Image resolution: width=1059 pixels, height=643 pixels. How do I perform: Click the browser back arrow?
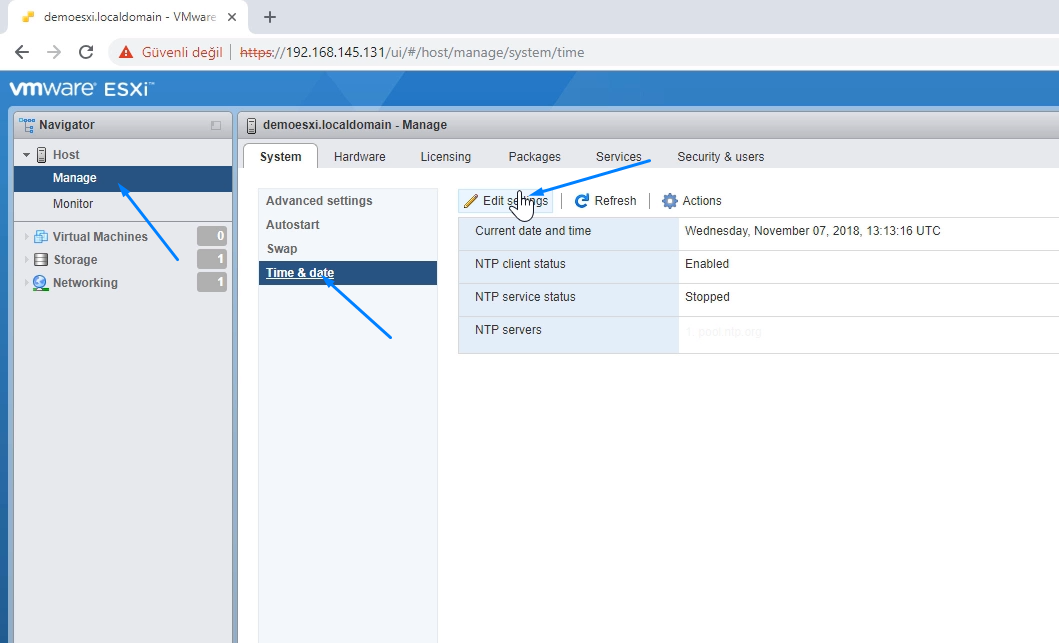click(22, 52)
